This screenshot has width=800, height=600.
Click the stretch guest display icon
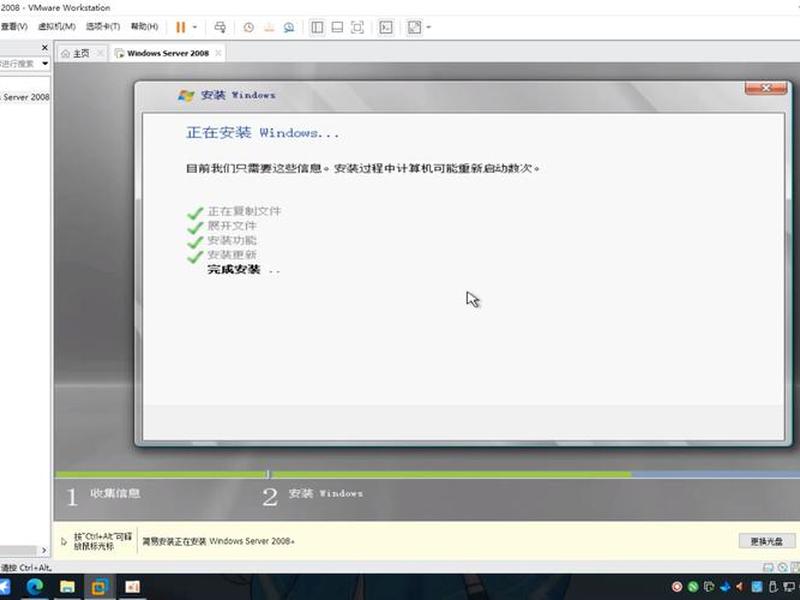pyautogui.click(x=415, y=27)
